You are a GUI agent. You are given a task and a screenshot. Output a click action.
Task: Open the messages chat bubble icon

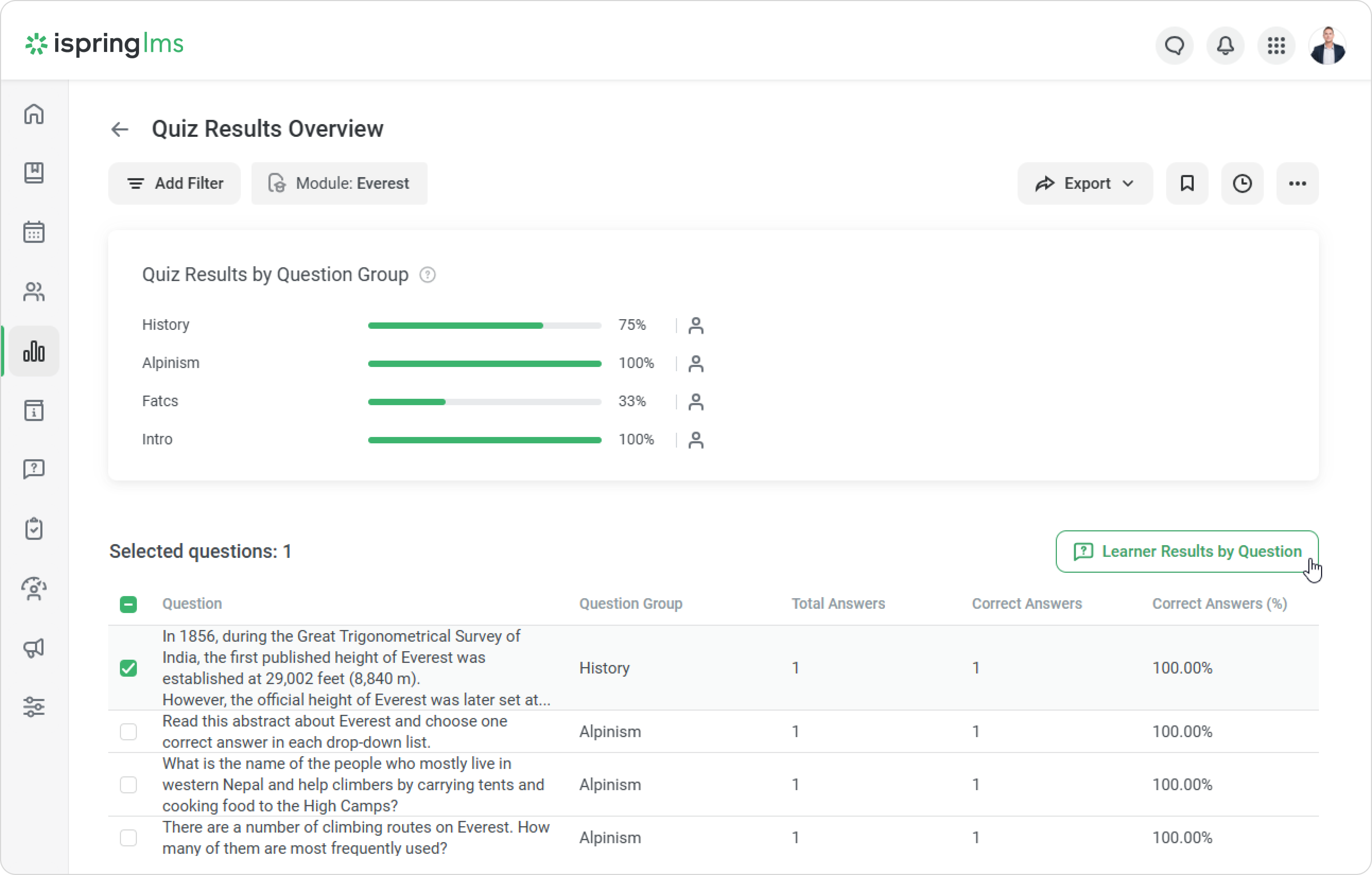pos(1174,46)
